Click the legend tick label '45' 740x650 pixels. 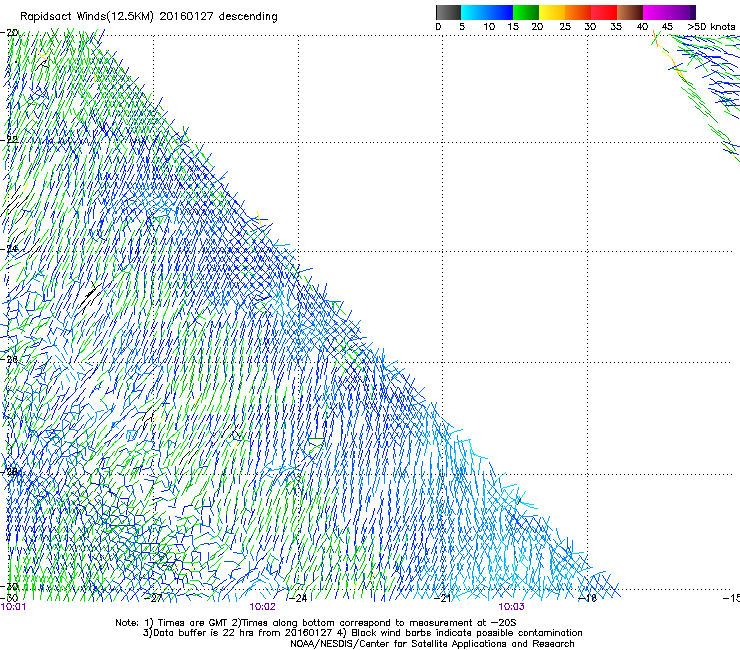[667, 27]
